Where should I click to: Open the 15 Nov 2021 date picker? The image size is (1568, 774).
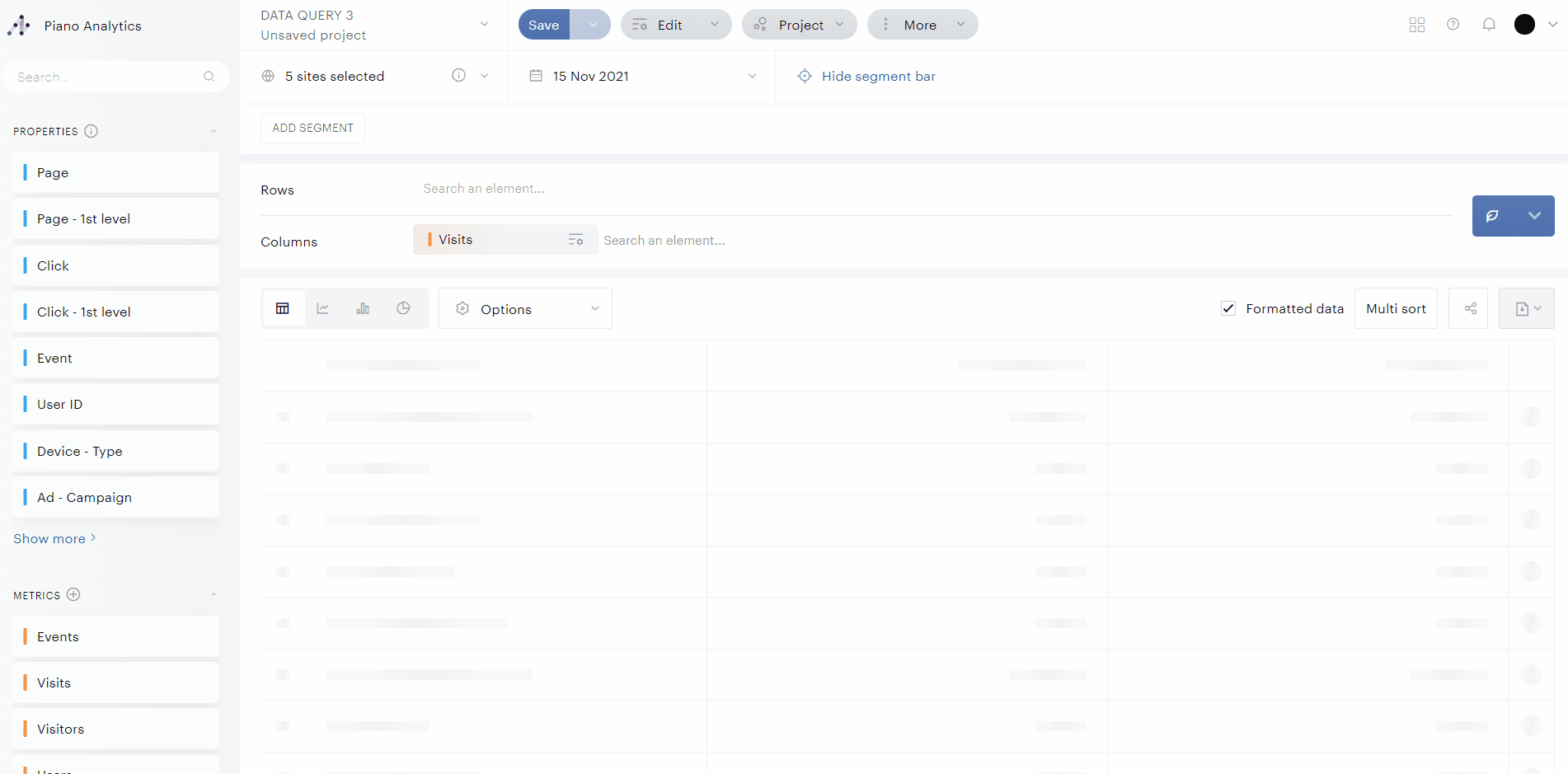pos(642,76)
